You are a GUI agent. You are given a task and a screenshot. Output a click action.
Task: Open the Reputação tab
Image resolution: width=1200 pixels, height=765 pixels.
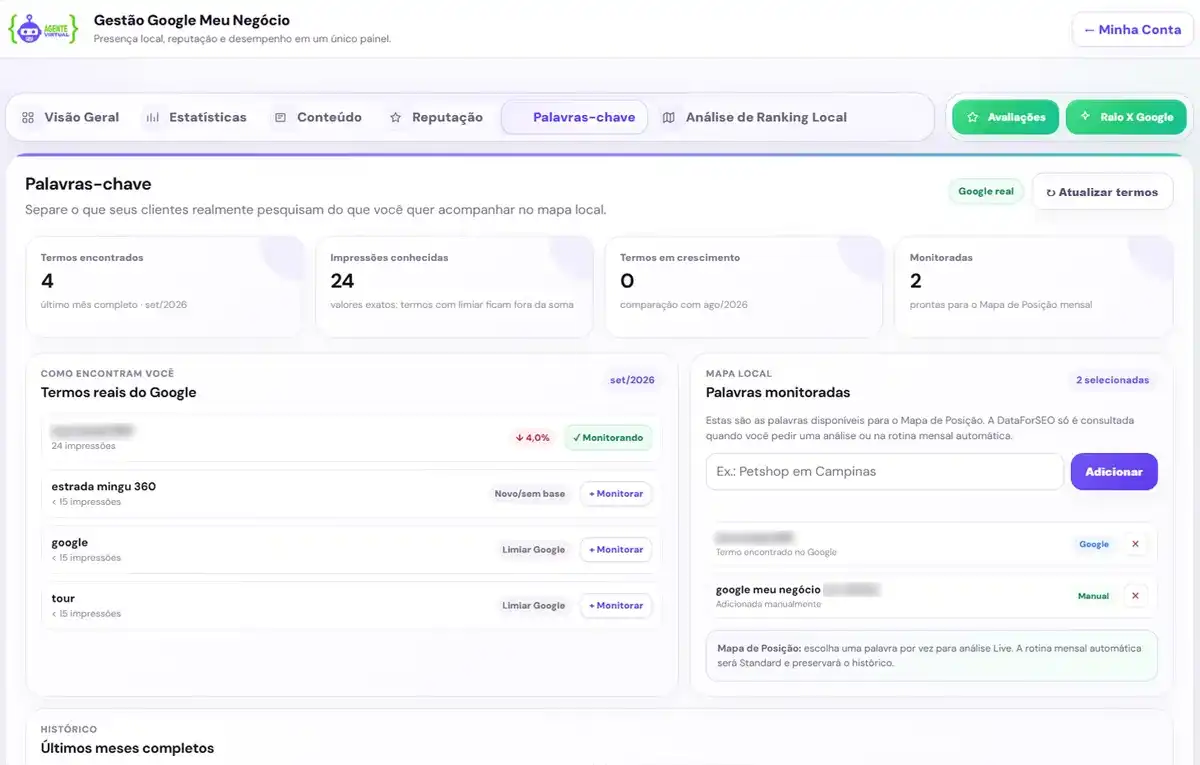click(436, 117)
